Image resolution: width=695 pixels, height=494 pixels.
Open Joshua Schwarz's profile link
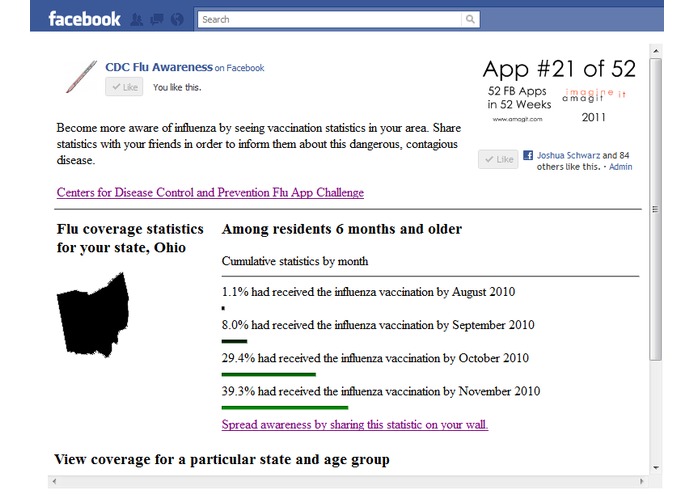click(x=568, y=155)
